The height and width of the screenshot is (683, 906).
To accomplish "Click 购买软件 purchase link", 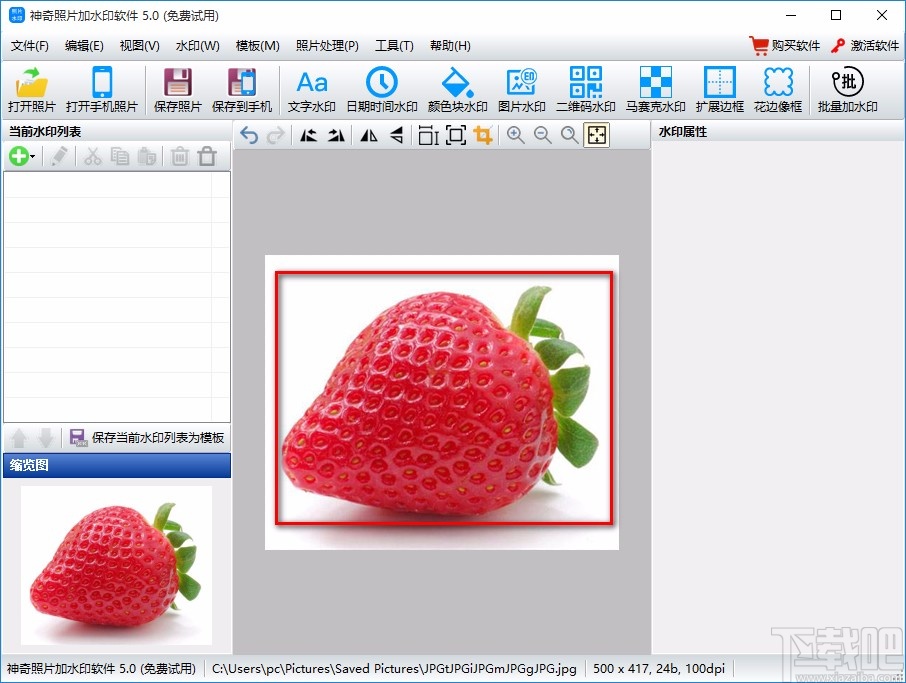I will [x=785, y=46].
